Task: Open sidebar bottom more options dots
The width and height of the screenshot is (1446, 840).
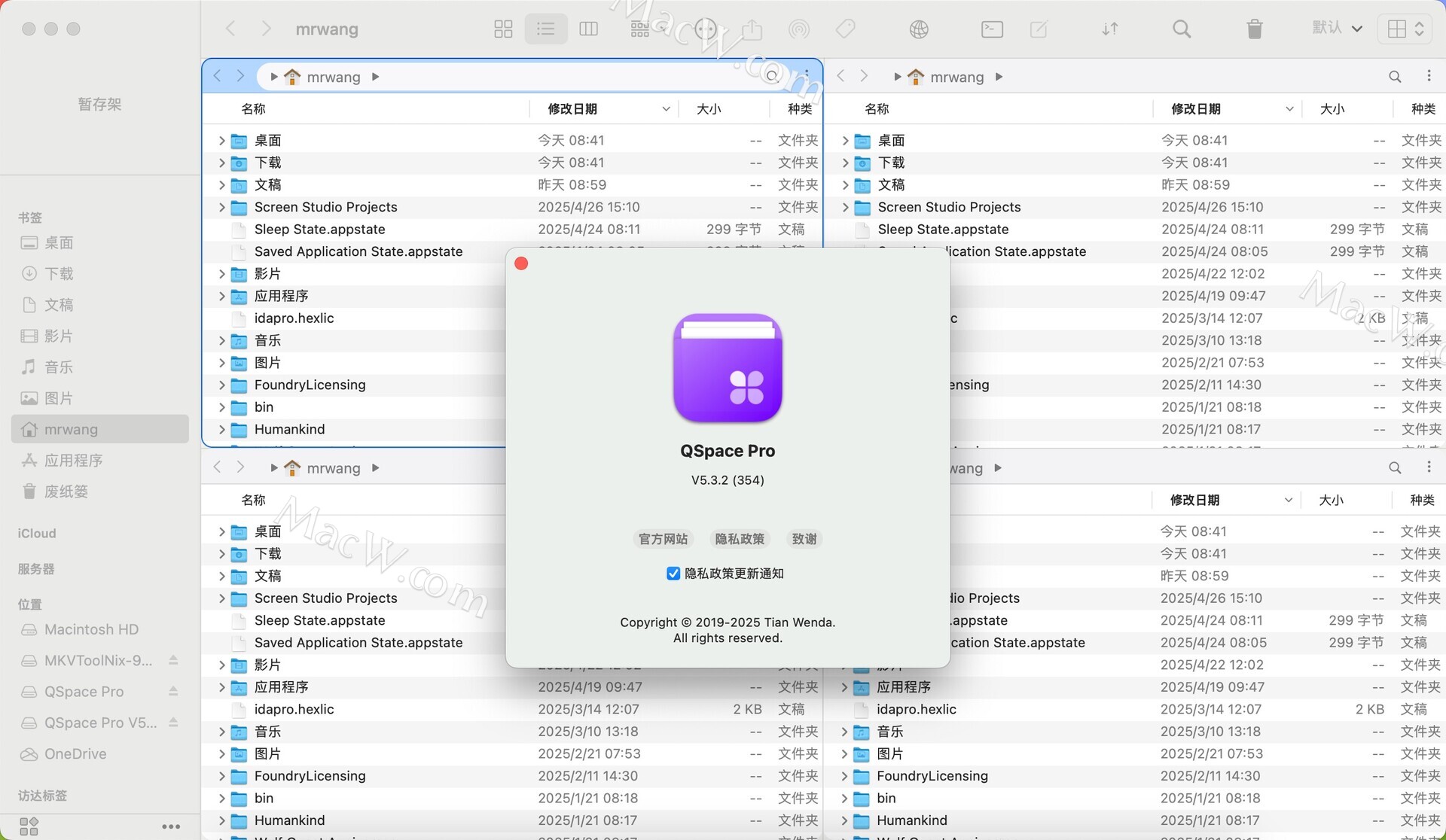Action: [171, 826]
